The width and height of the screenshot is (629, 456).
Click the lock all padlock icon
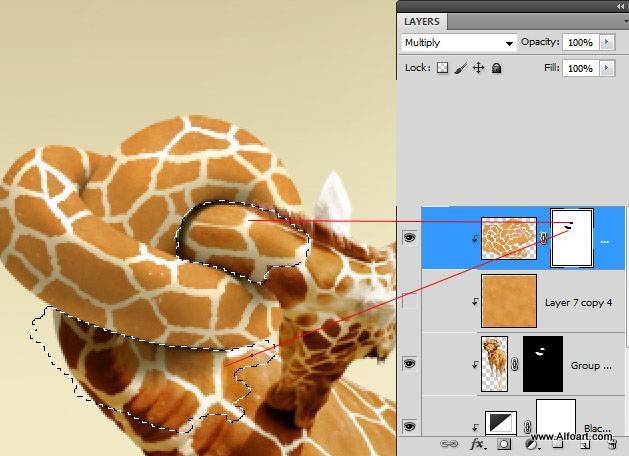[x=497, y=68]
